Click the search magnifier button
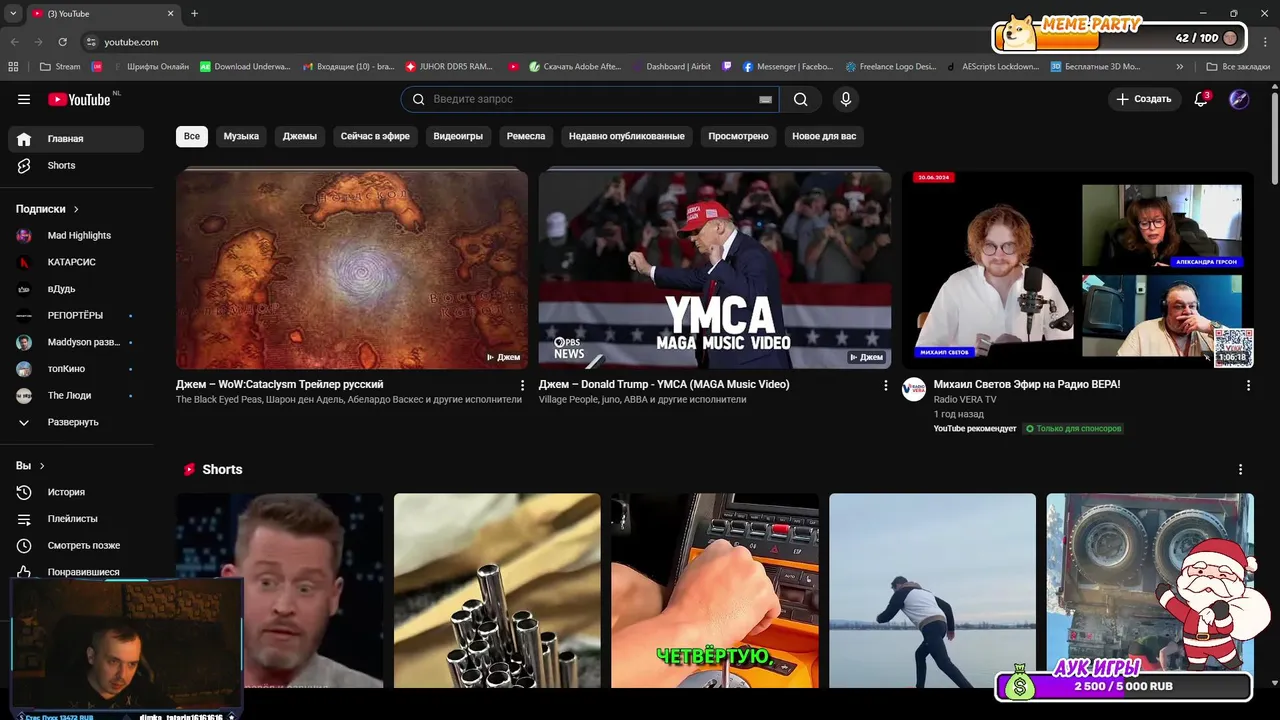Screen dimensions: 1280x720 coord(801,99)
